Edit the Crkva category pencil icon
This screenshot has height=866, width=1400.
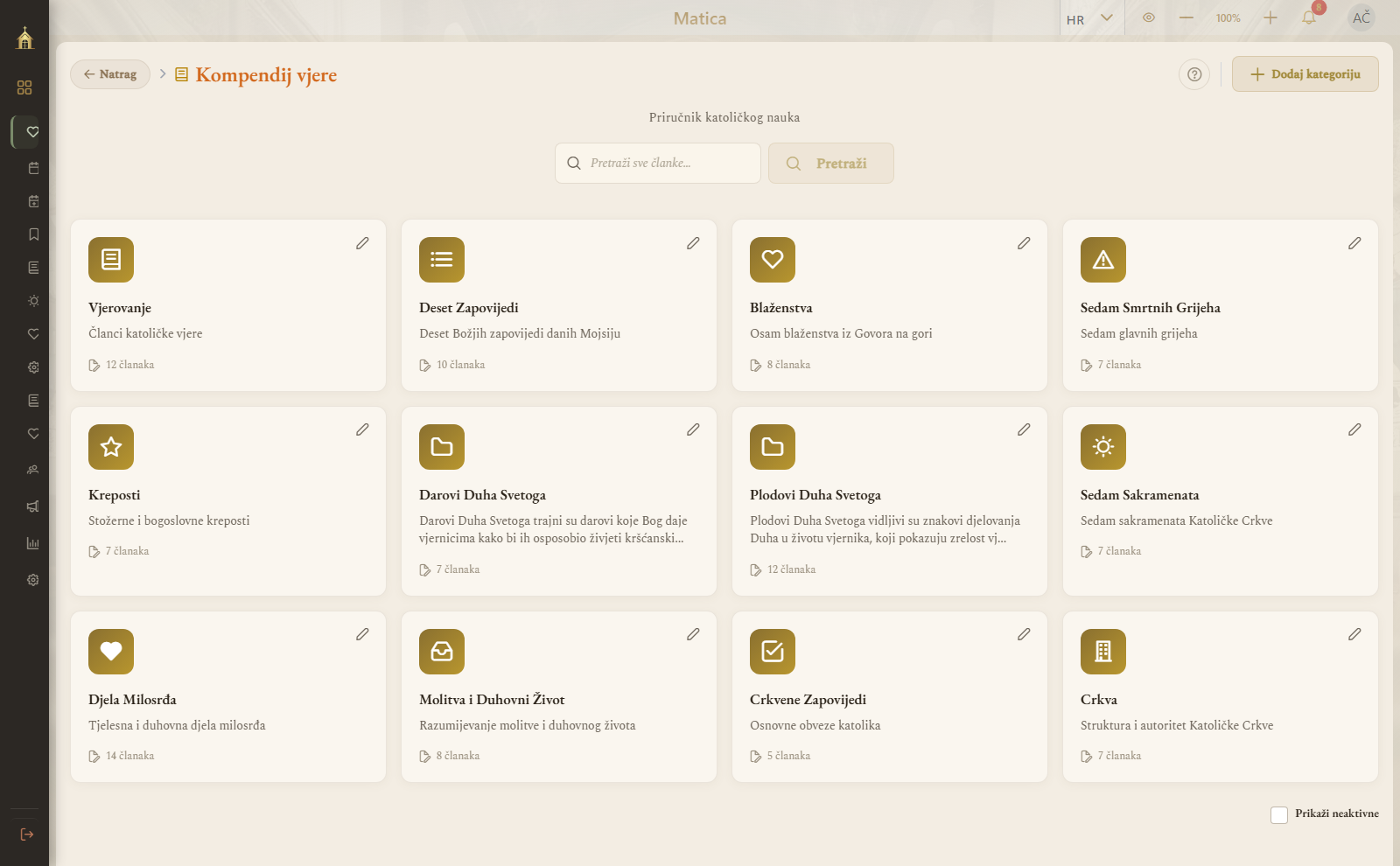tap(1354, 634)
